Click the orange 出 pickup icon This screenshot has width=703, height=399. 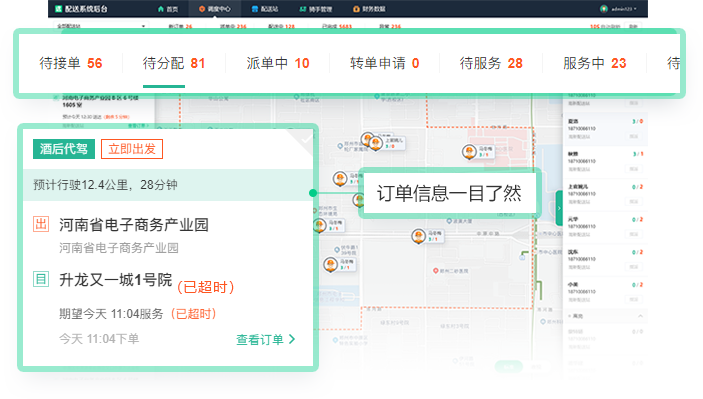pyautogui.click(x=41, y=224)
